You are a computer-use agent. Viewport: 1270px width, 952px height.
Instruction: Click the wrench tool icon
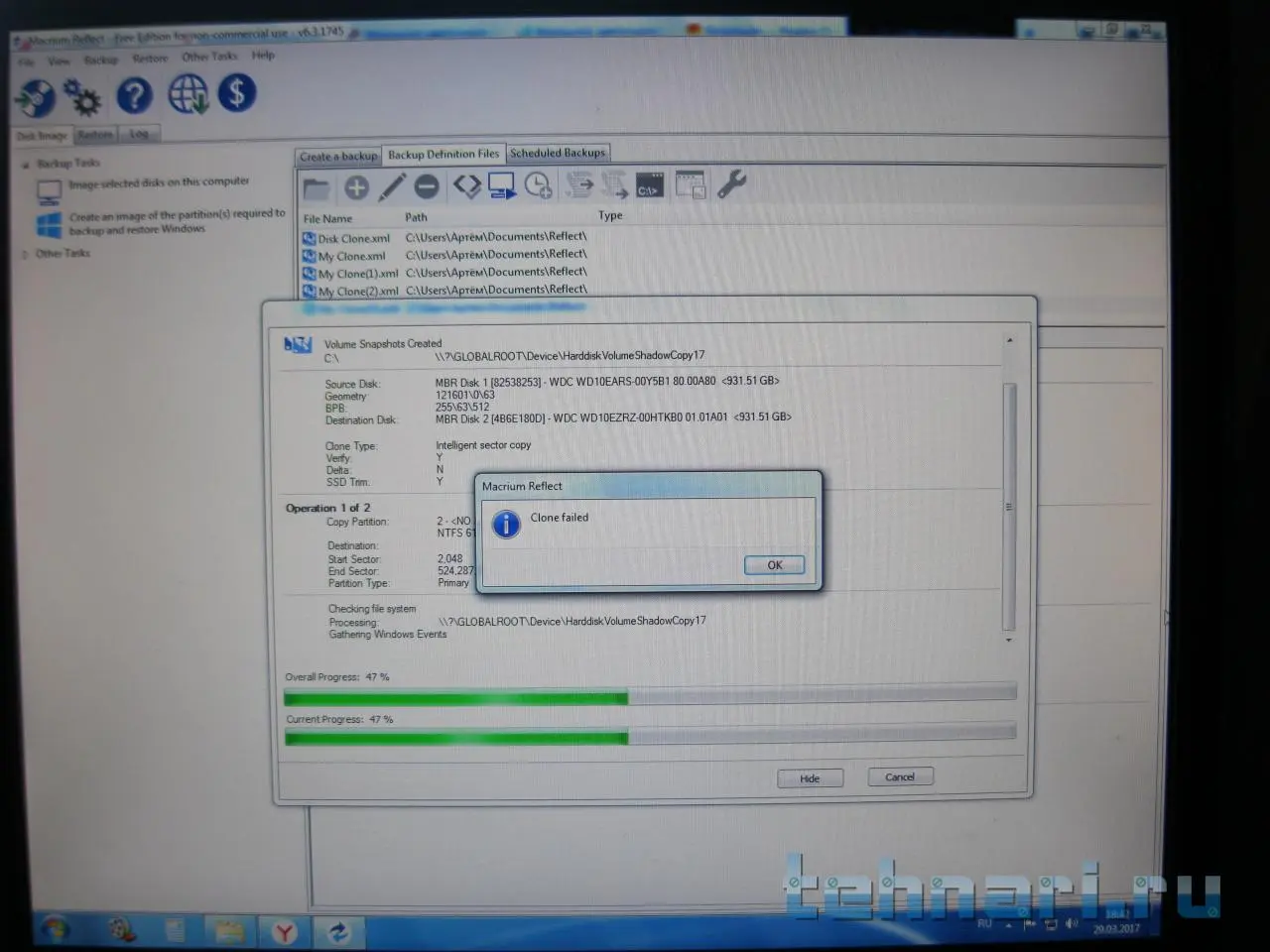click(x=731, y=183)
